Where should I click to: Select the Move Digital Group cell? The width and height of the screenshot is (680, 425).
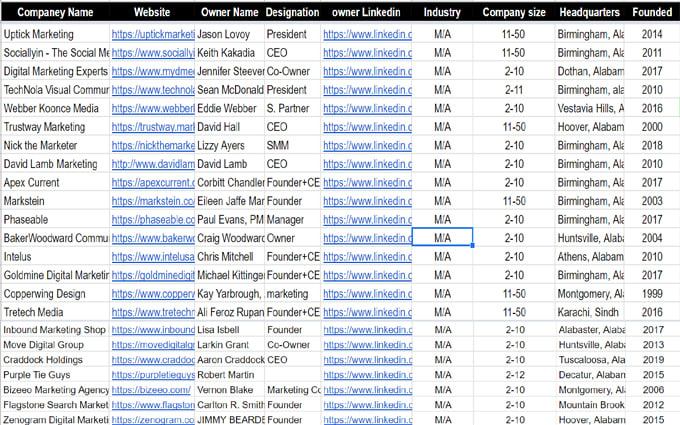coord(55,345)
